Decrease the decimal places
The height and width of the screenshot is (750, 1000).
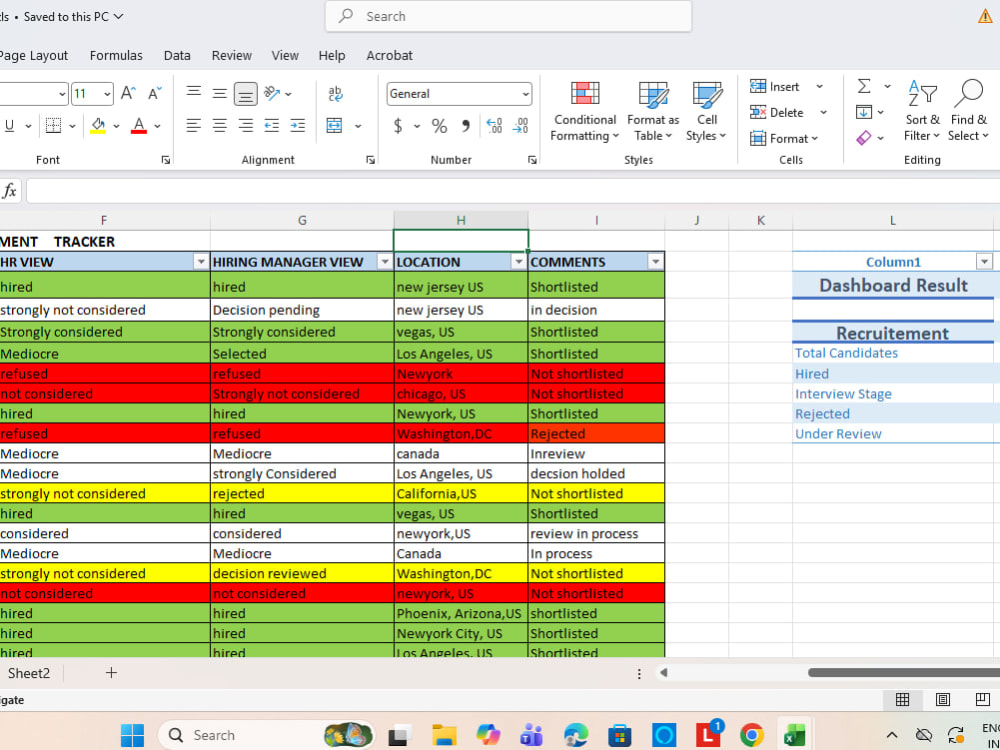(x=520, y=126)
